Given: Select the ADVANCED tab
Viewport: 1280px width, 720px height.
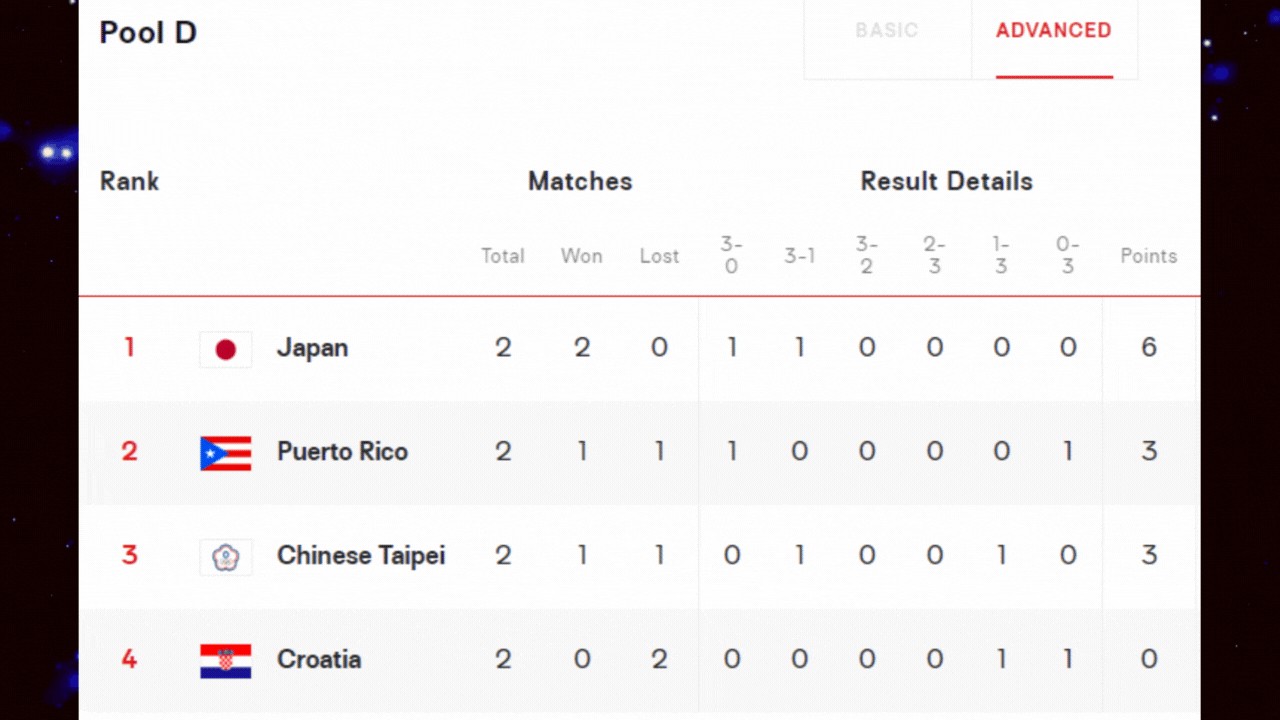Looking at the screenshot, I should click(x=1054, y=31).
